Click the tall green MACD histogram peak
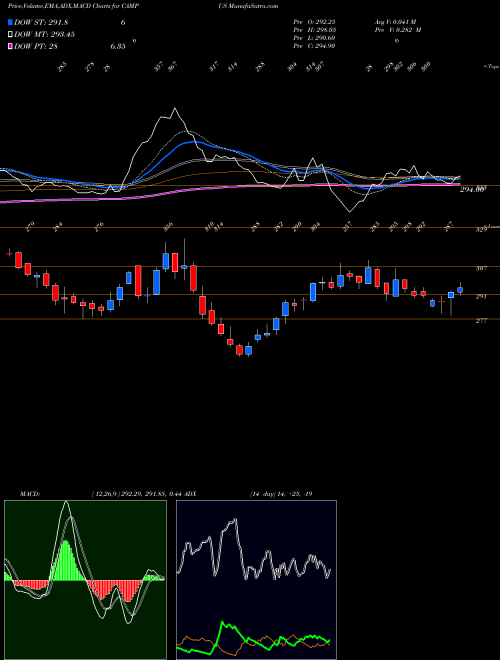Screen dimensions: 500x660 coord(65,560)
